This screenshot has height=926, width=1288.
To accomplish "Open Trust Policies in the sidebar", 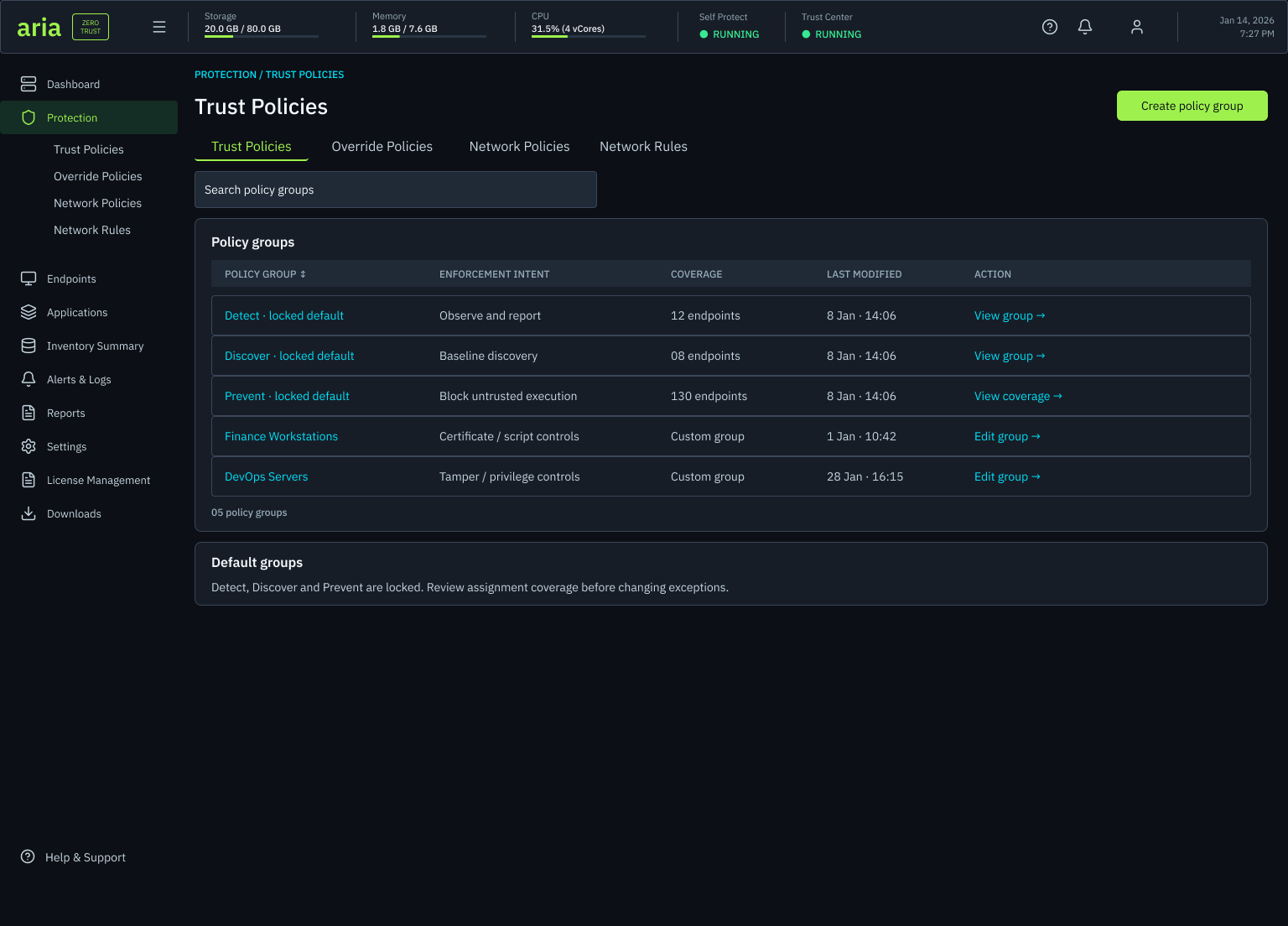I will point(89,149).
